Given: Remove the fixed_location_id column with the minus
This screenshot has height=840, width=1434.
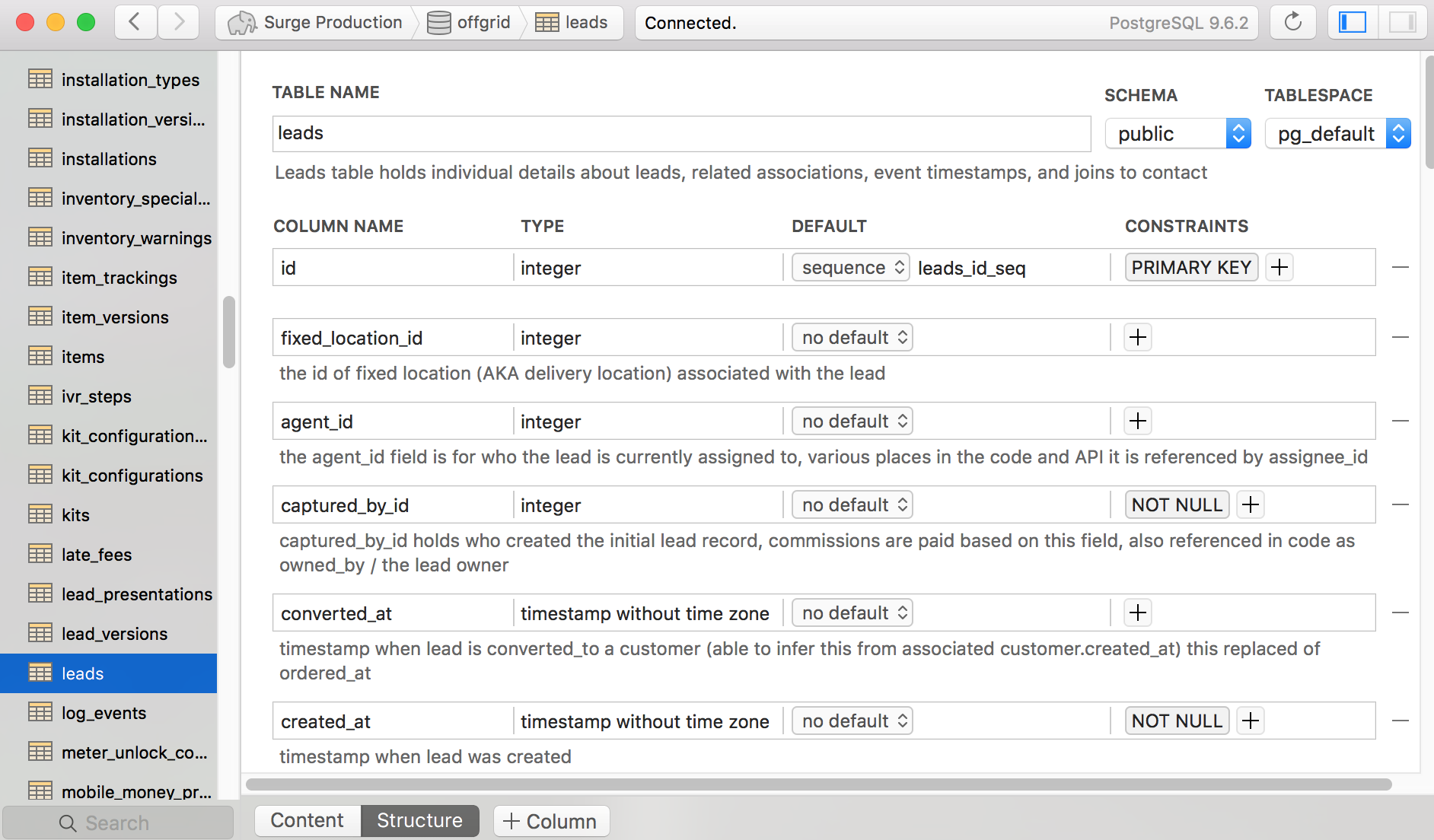Looking at the screenshot, I should tap(1401, 337).
